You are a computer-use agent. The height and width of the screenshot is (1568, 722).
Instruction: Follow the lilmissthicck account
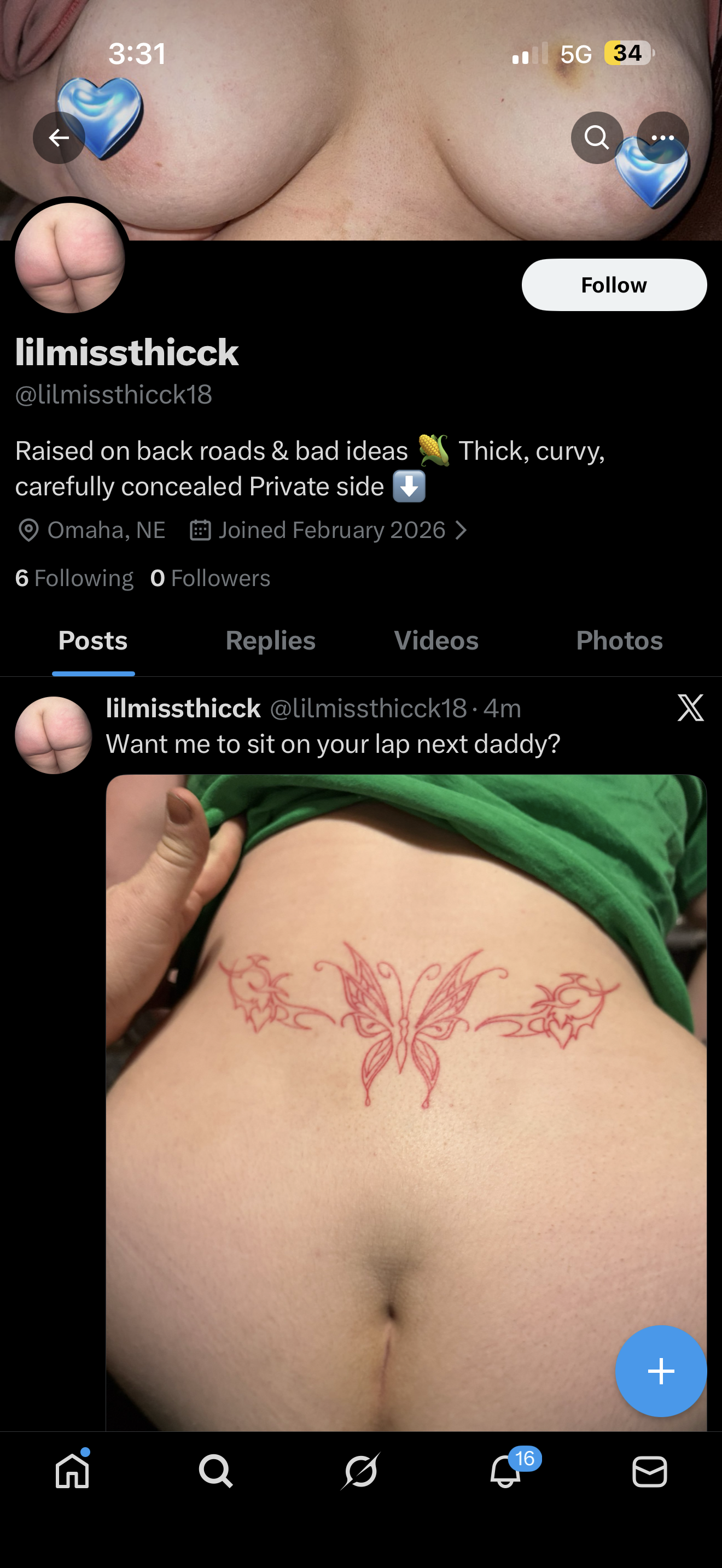614,285
